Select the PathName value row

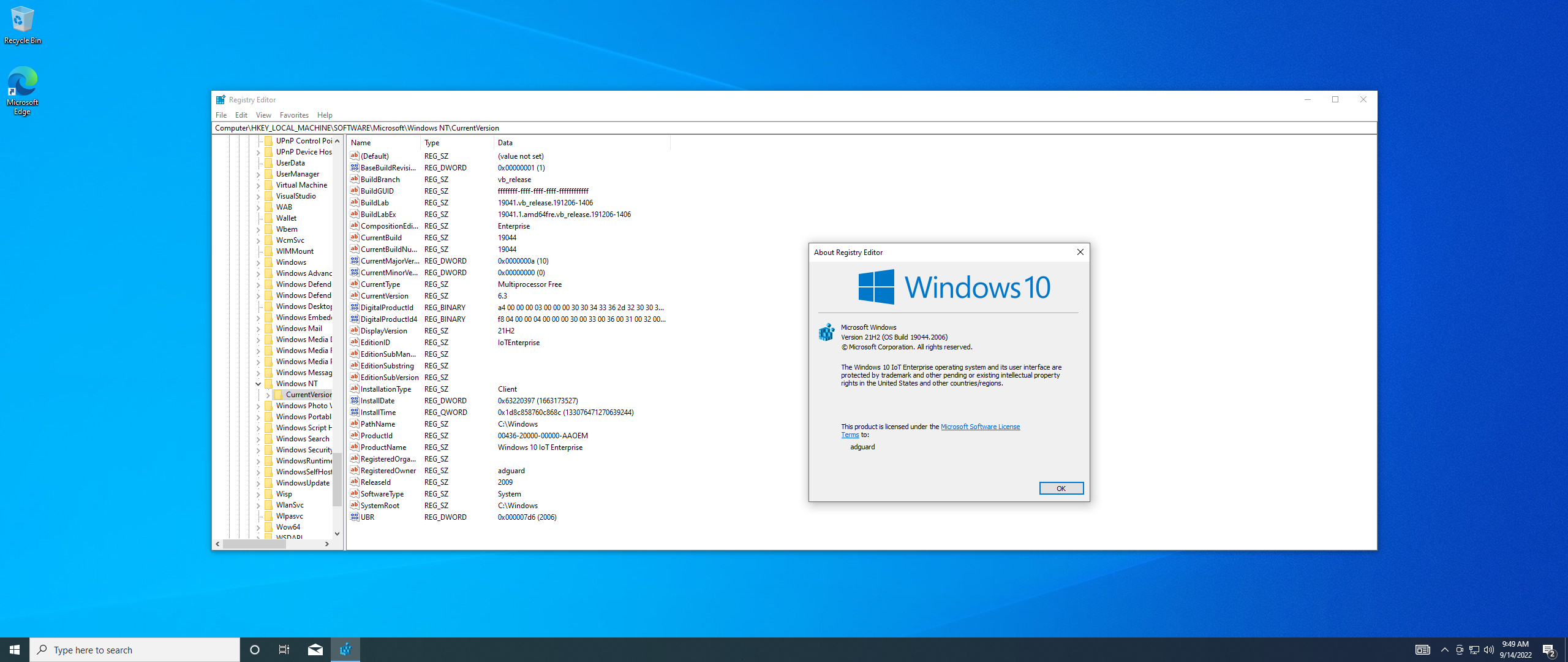pos(508,424)
